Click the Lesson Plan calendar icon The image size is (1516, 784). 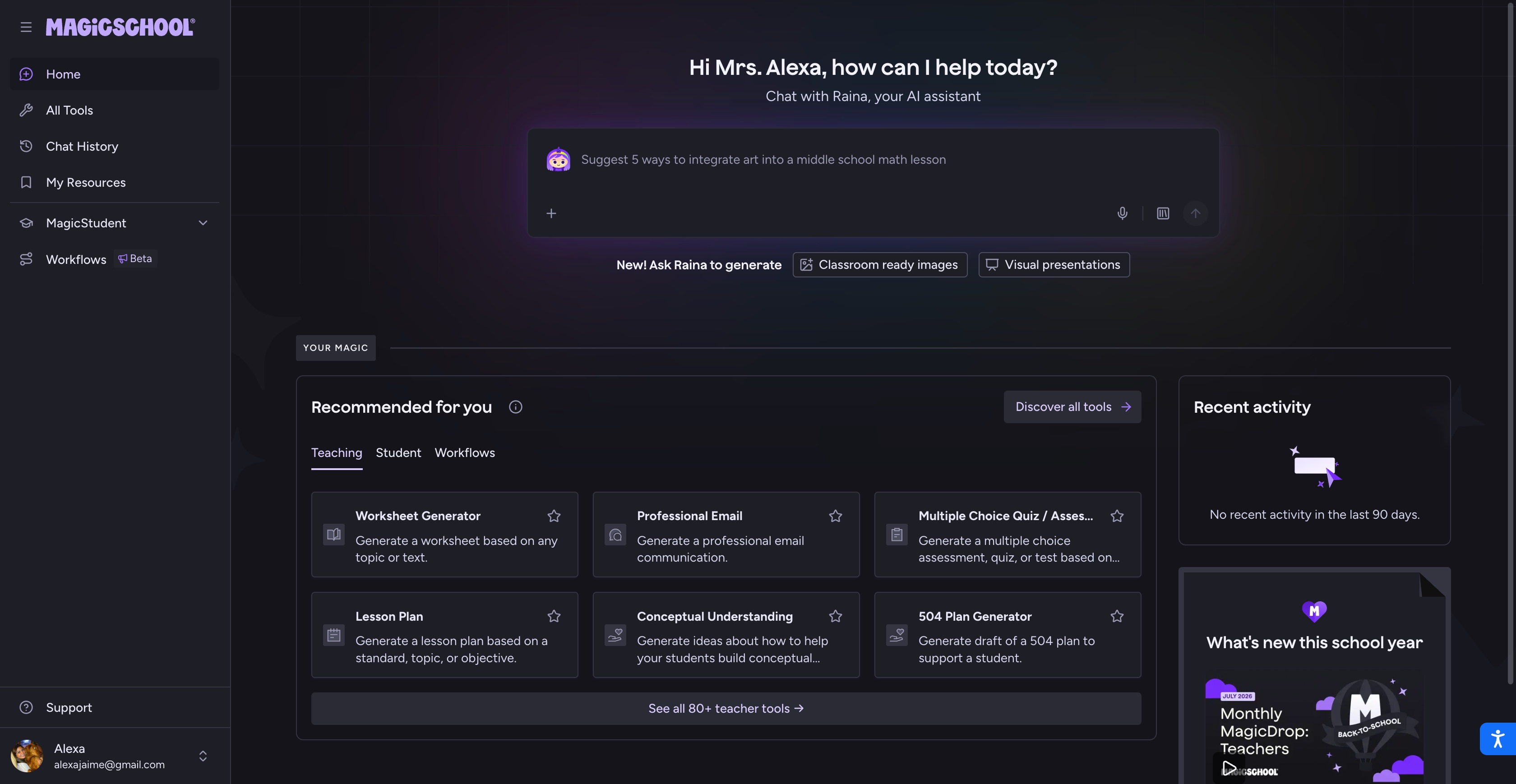click(x=334, y=635)
